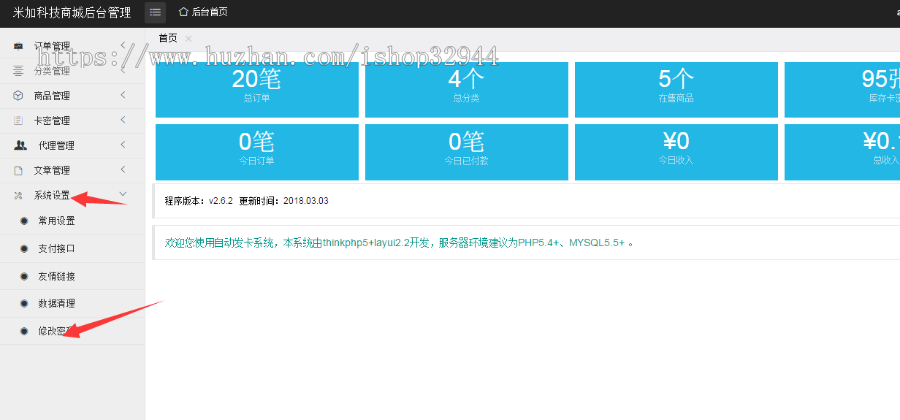Open the 代理管理 menu

tap(72, 146)
